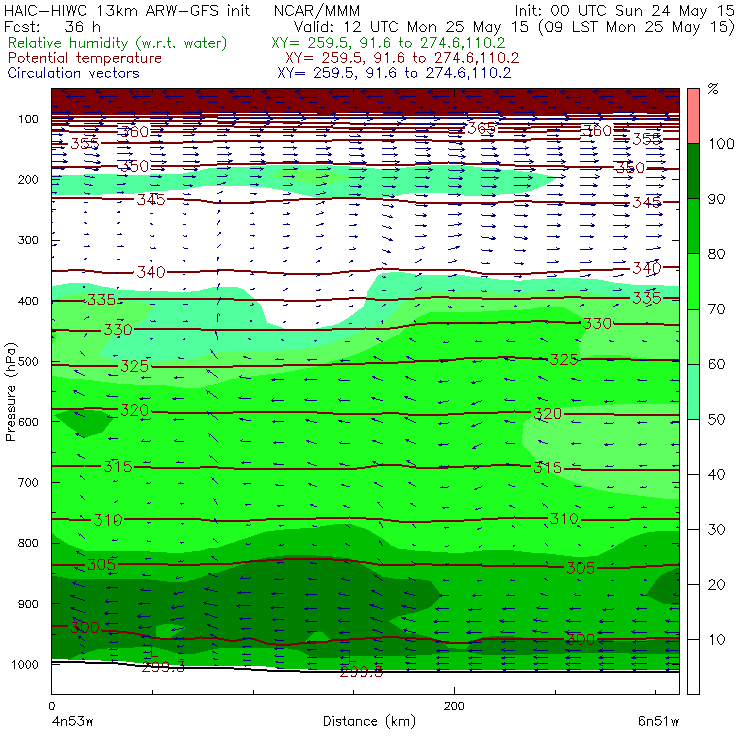This screenshot has width=740, height=740.
Task: Click the darkest green 90-100% colorbar segment
Action: pos(693,171)
